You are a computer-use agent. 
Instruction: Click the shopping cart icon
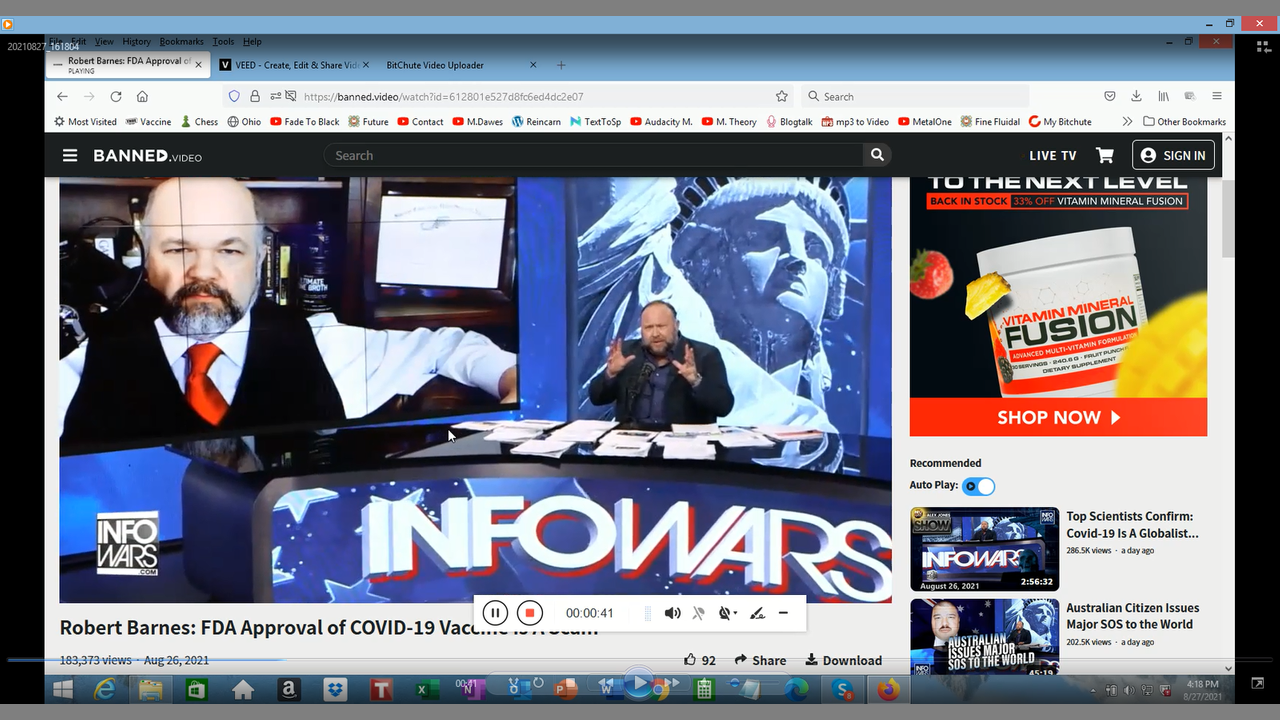click(x=1105, y=155)
